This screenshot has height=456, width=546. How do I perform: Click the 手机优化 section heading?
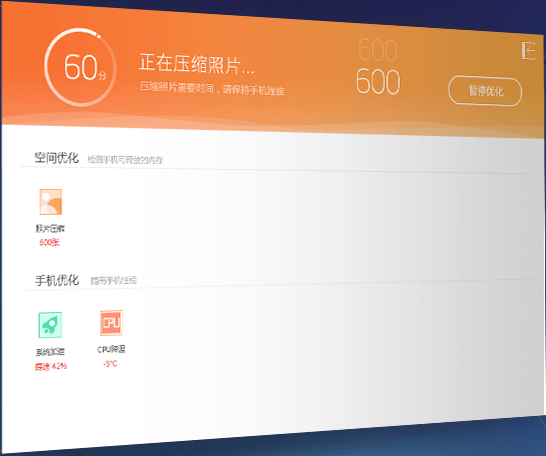coord(57,280)
